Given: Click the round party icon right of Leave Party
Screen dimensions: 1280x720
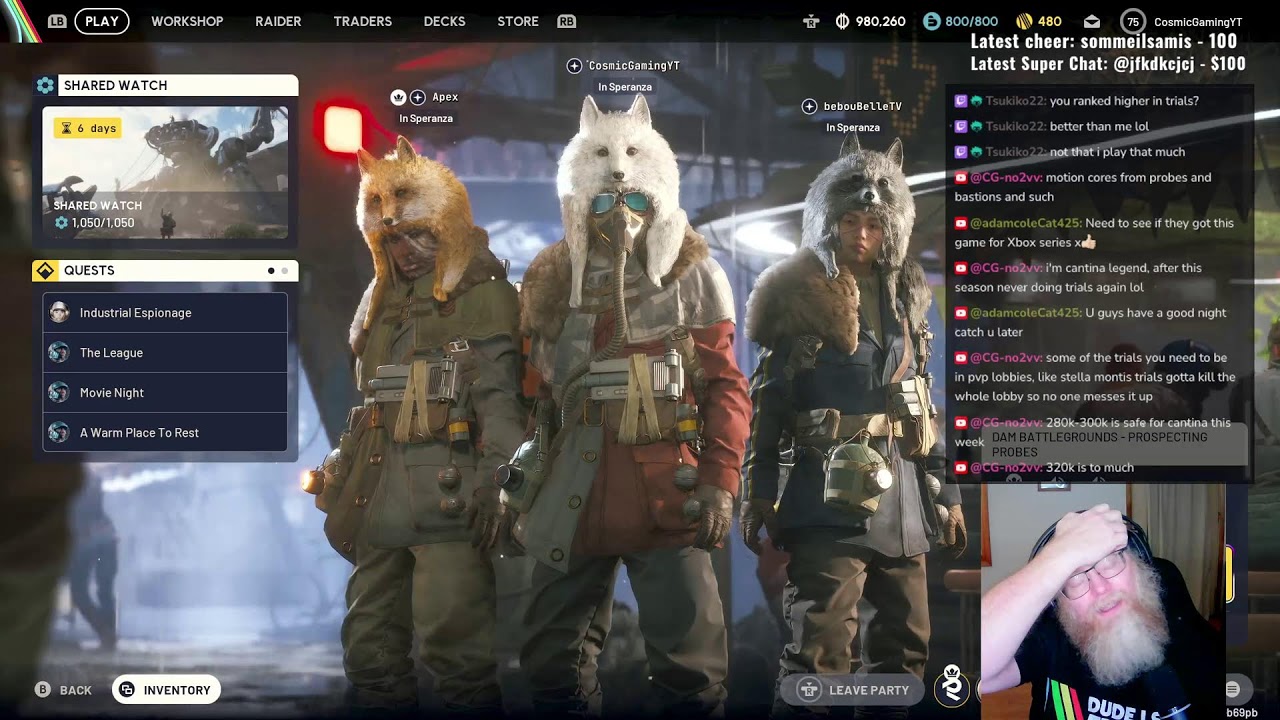Looking at the screenshot, I should tap(952, 687).
